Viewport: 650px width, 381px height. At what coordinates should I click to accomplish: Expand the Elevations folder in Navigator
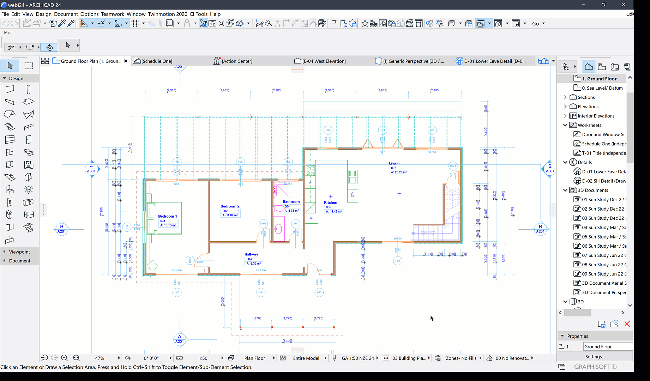pos(565,107)
